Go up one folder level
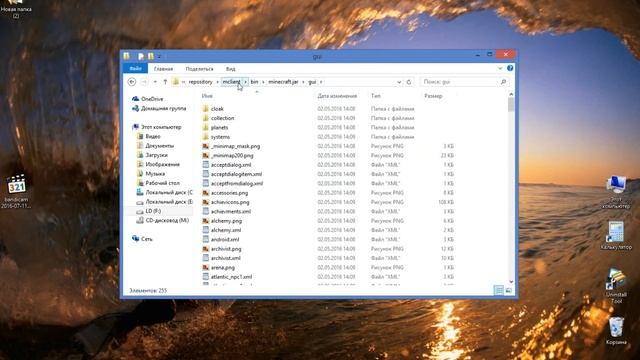640x360 pixels. 165,82
